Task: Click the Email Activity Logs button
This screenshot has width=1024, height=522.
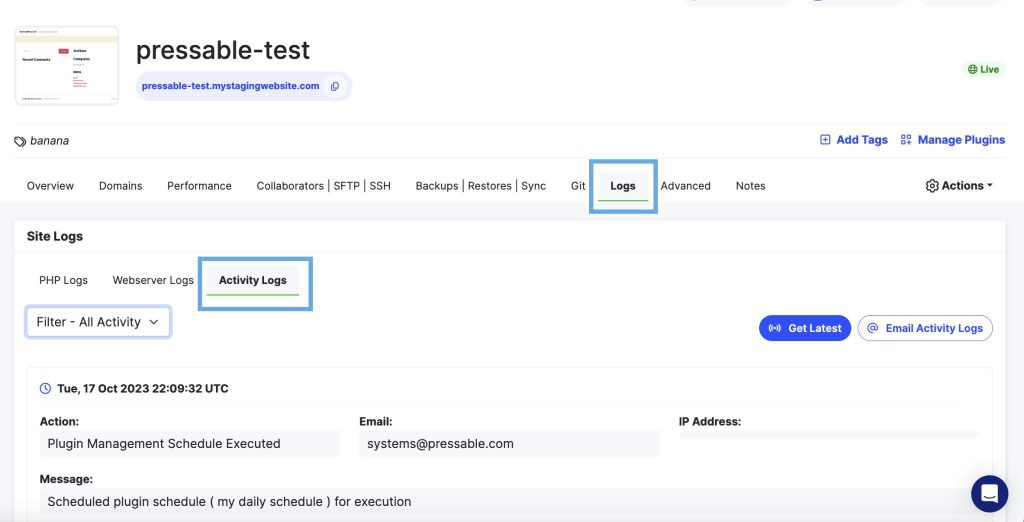Action: 924,328
